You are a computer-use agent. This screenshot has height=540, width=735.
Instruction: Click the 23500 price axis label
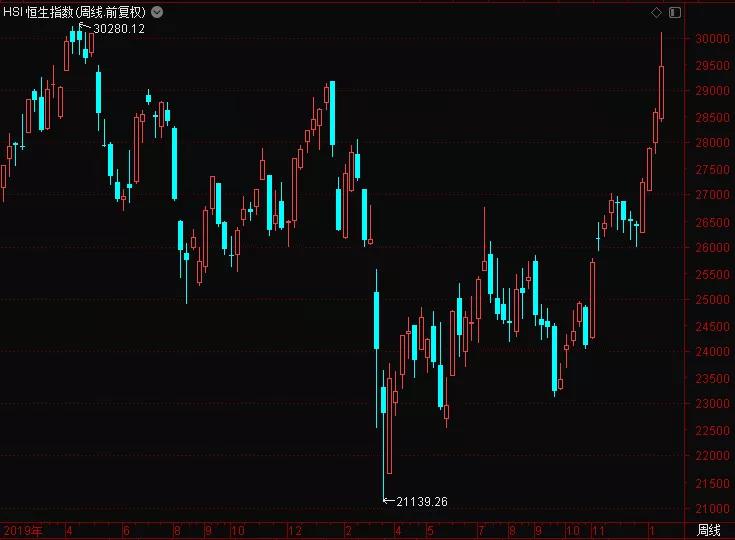712,379
